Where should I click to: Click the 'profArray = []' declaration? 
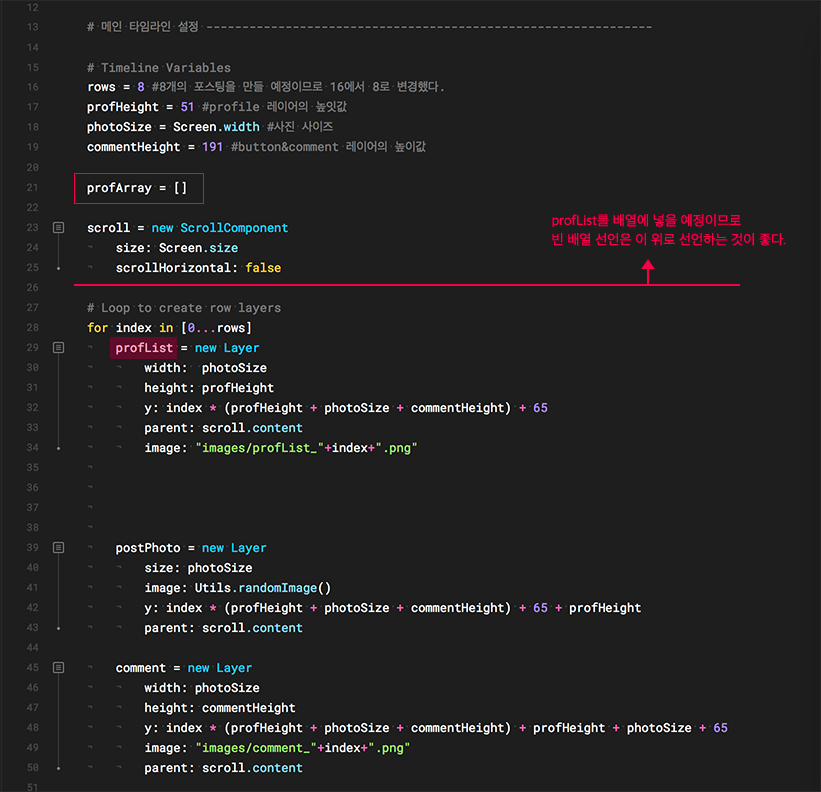pyautogui.click(x=137, y=188)
